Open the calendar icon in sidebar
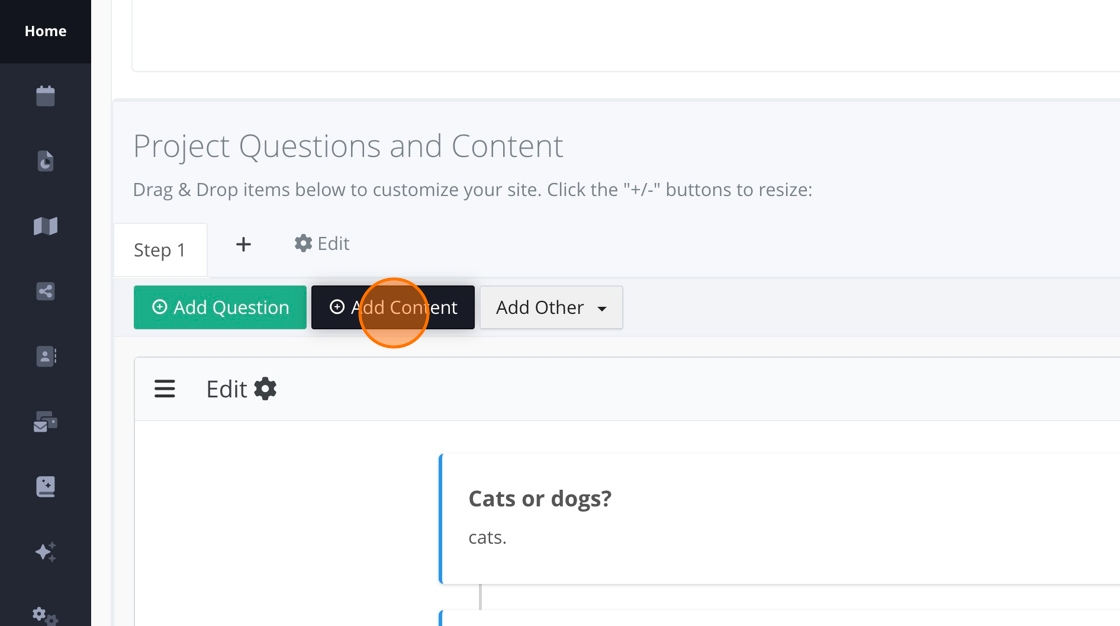Image resolution: width=1120 pixels, height=626 pixels. (x=45, y=96)
